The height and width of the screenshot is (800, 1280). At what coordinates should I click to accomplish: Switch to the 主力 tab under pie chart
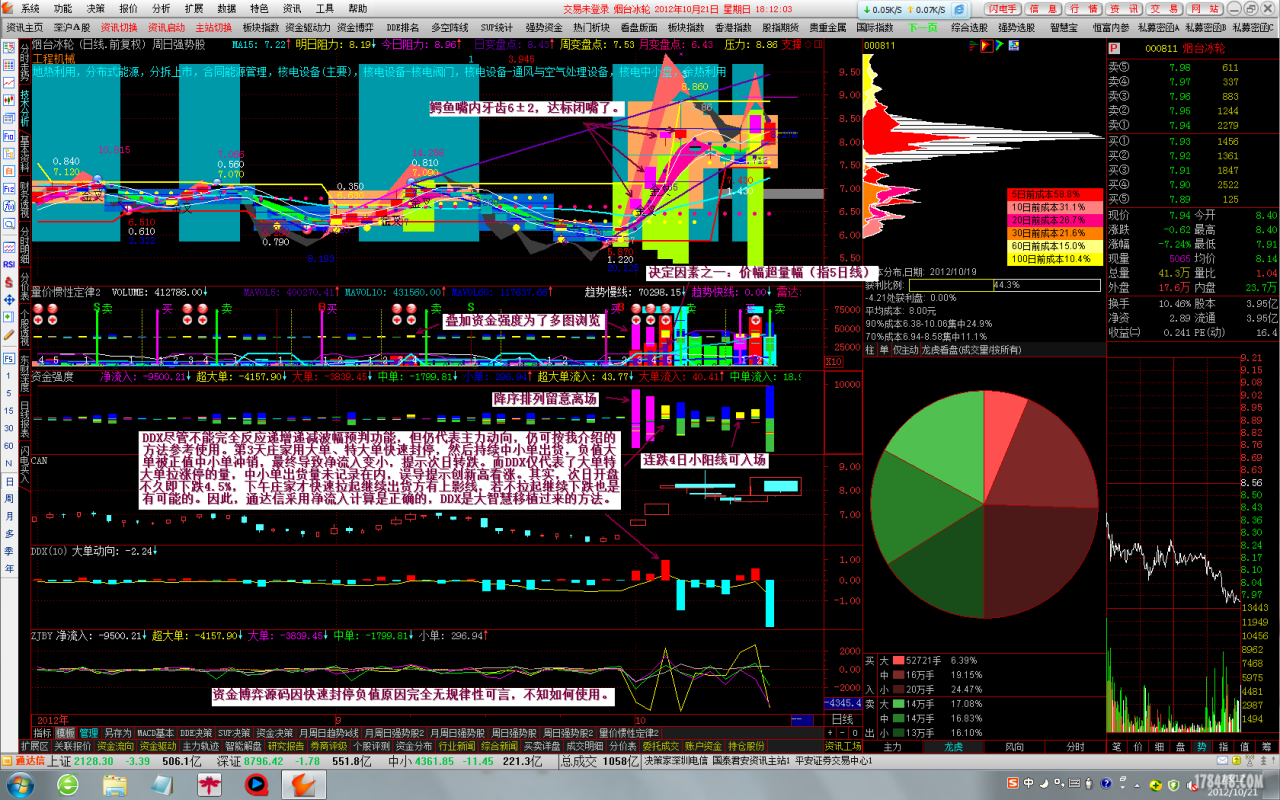893,746
